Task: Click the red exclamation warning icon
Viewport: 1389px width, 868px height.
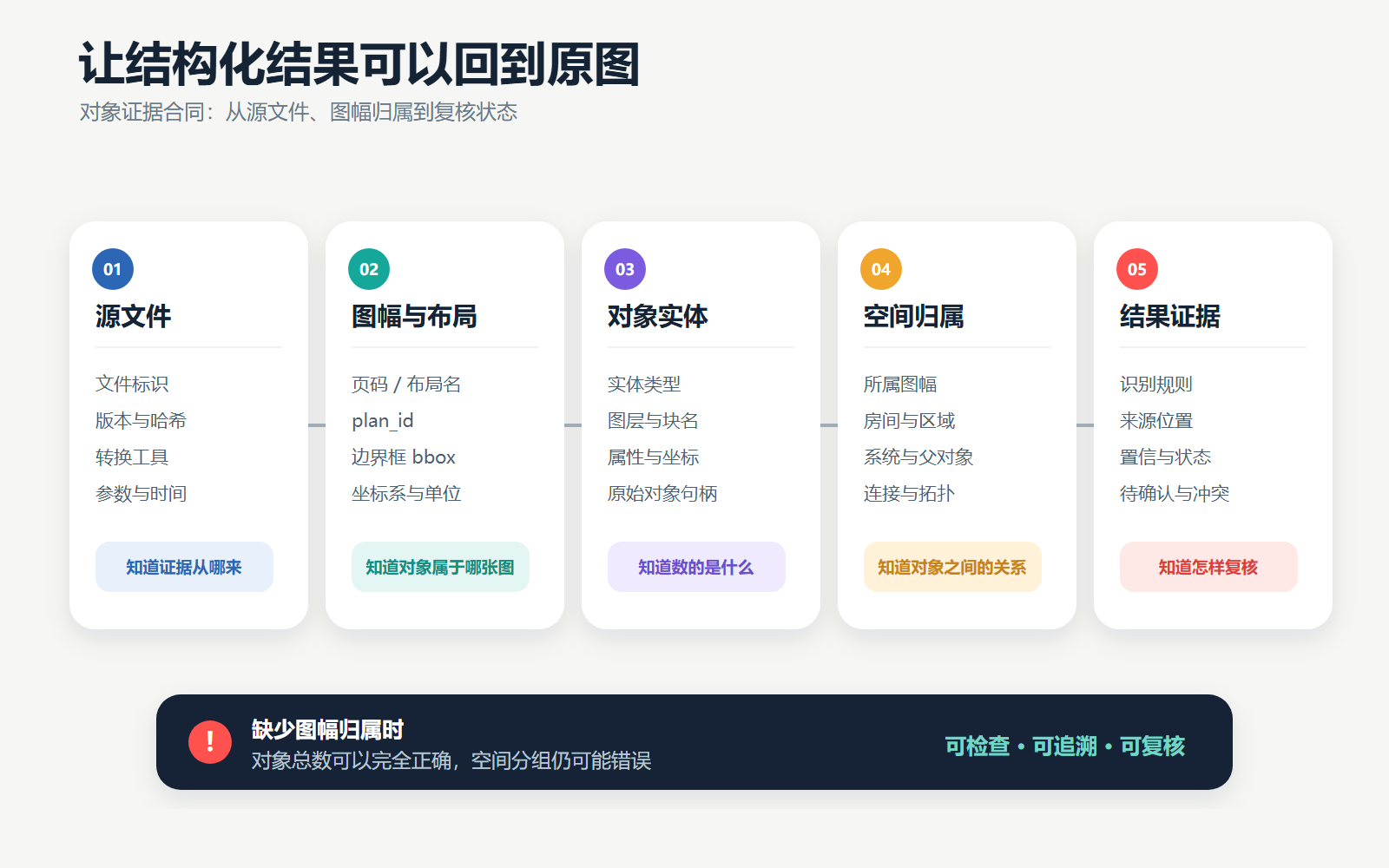Action: click(210, 742)
